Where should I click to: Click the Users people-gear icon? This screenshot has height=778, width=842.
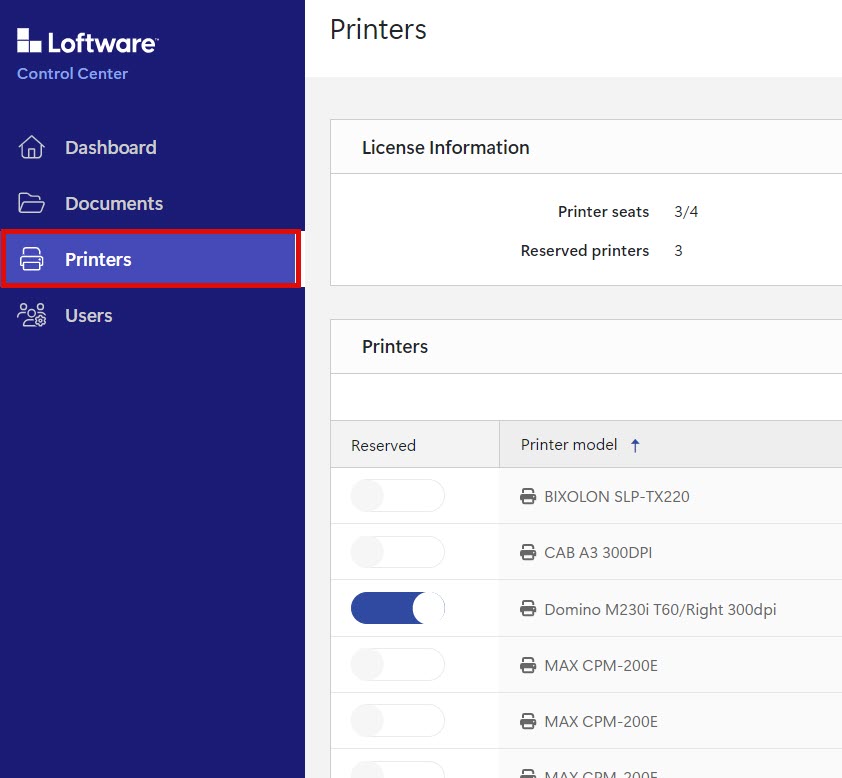point(32,316)
